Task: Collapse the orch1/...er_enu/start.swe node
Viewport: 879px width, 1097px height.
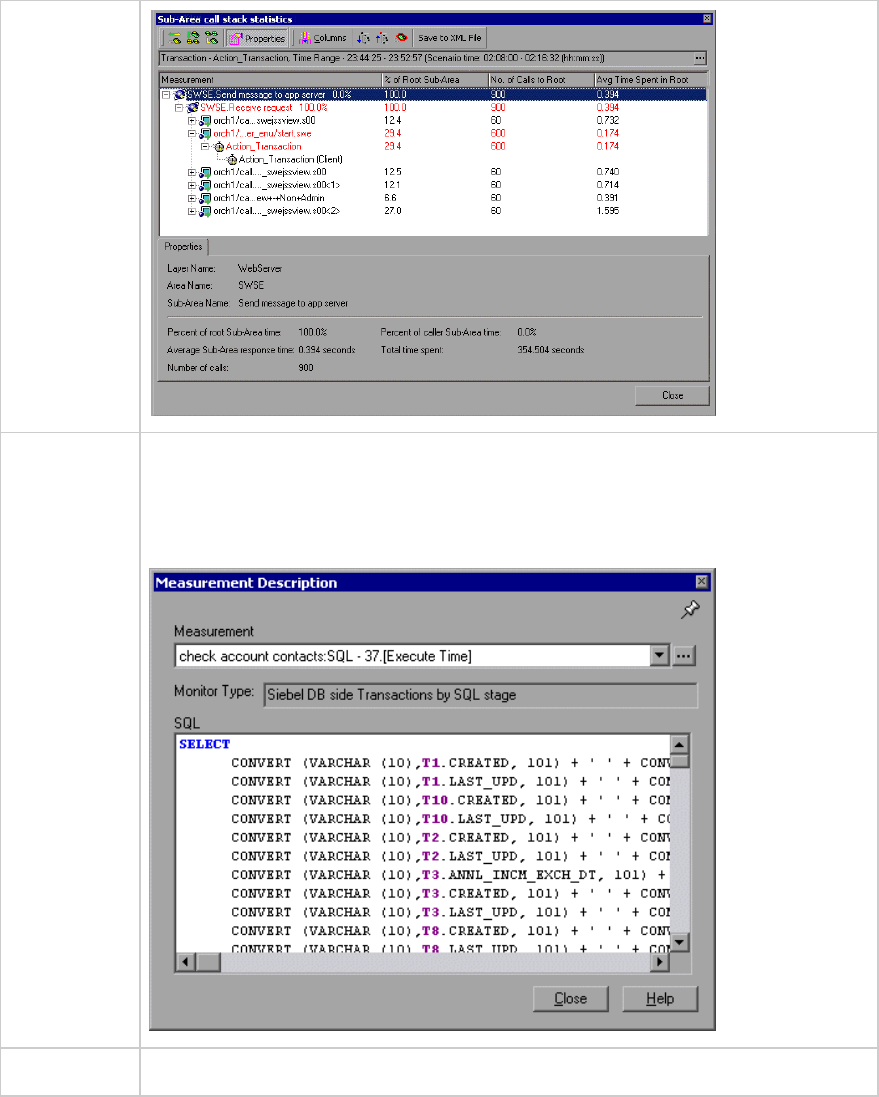Action: click(x=192, y=134)
